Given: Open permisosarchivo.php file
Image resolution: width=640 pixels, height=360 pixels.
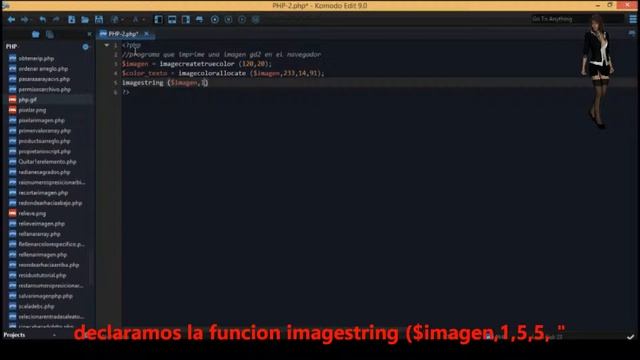Looking at the screenshot, I should click(44, 89).
